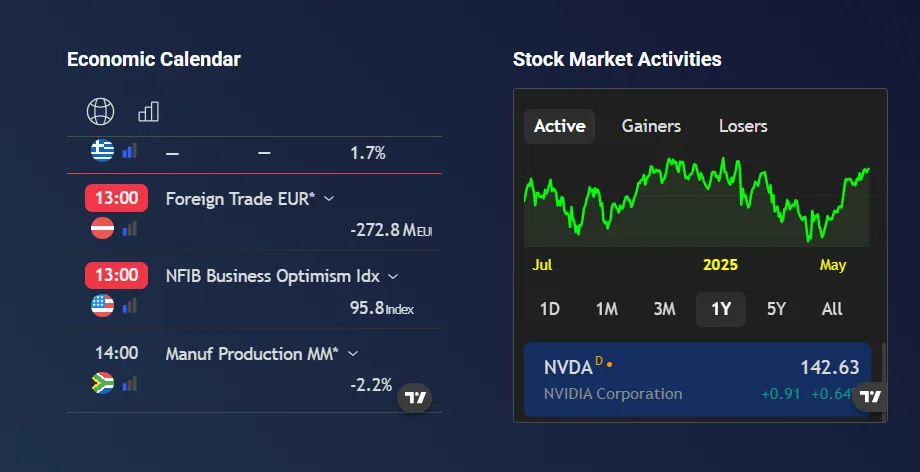Viewport: 920px width, 472px height.
Task: Click the United States flag icon
Action: (102, 306)
